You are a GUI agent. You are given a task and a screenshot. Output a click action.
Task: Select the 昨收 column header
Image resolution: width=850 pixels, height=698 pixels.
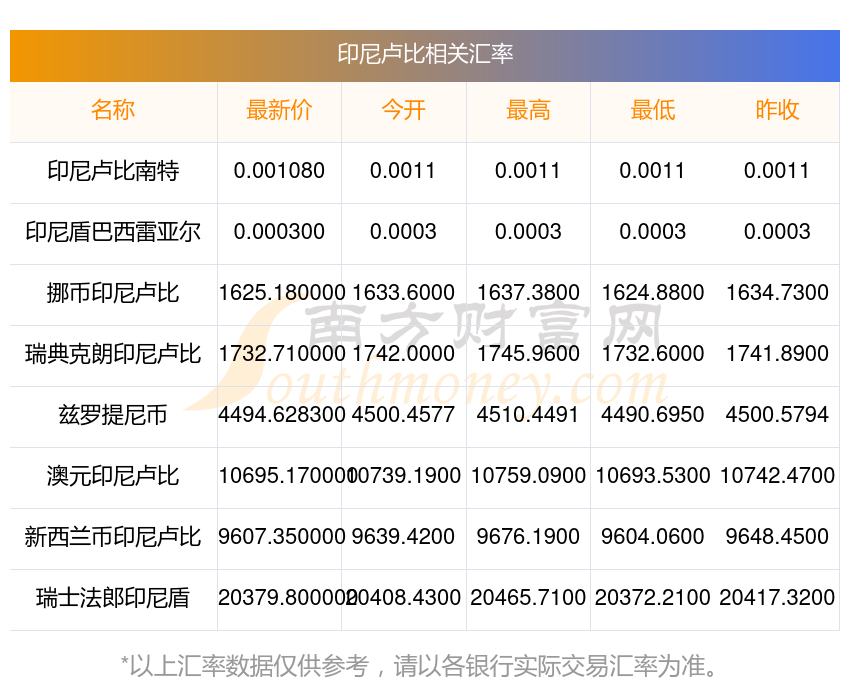pos(777,110)
